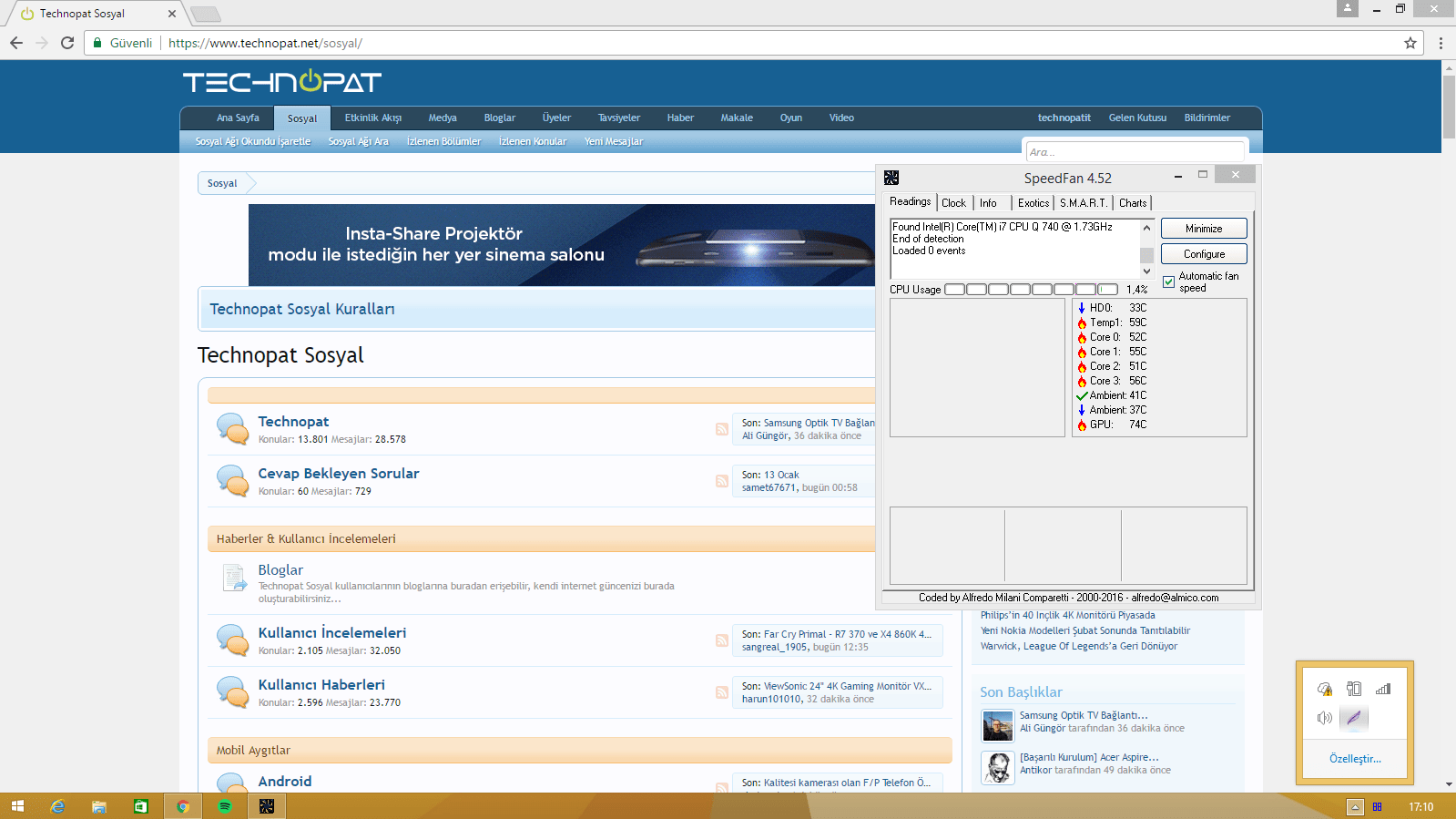Open Technopat Sosyal Kuralları notice link
The height and width of the screenshot is (819, 1456).
click(x=302, y=309)
